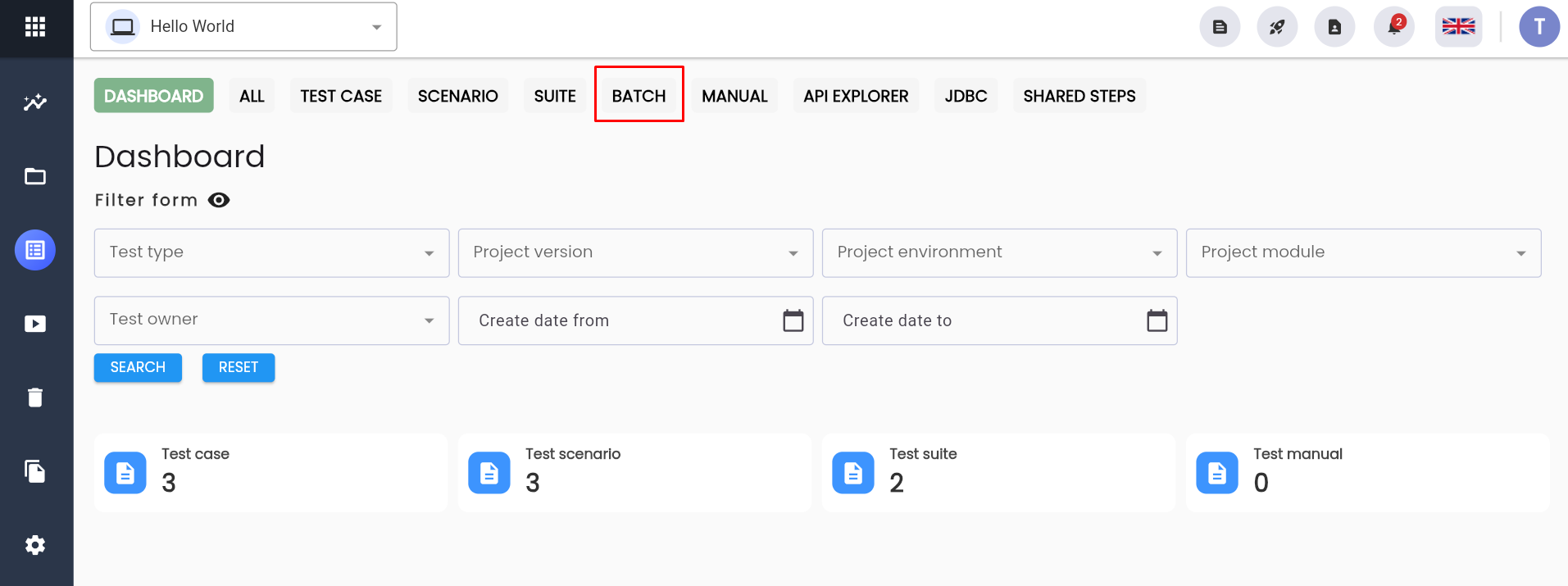Image resolution: width=1568 pixels, height=586 pixels.
Task: Switch to the API EXPLORER tab
Action: [x=856, y=96]
